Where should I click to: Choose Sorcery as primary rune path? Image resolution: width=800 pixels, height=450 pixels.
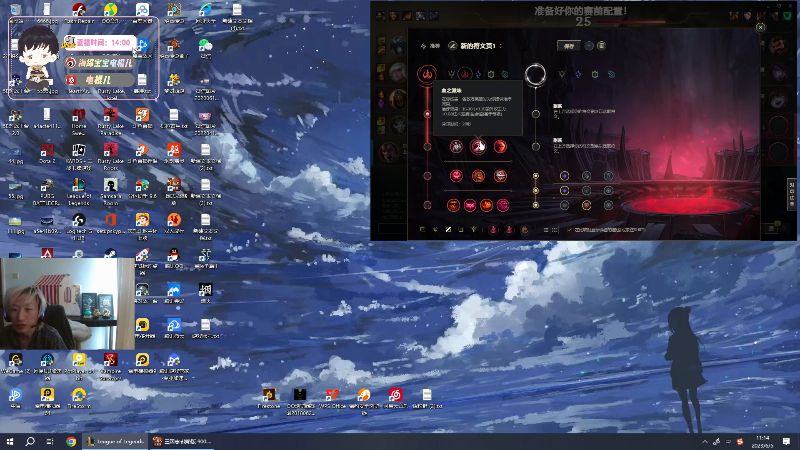click(478, 74)
